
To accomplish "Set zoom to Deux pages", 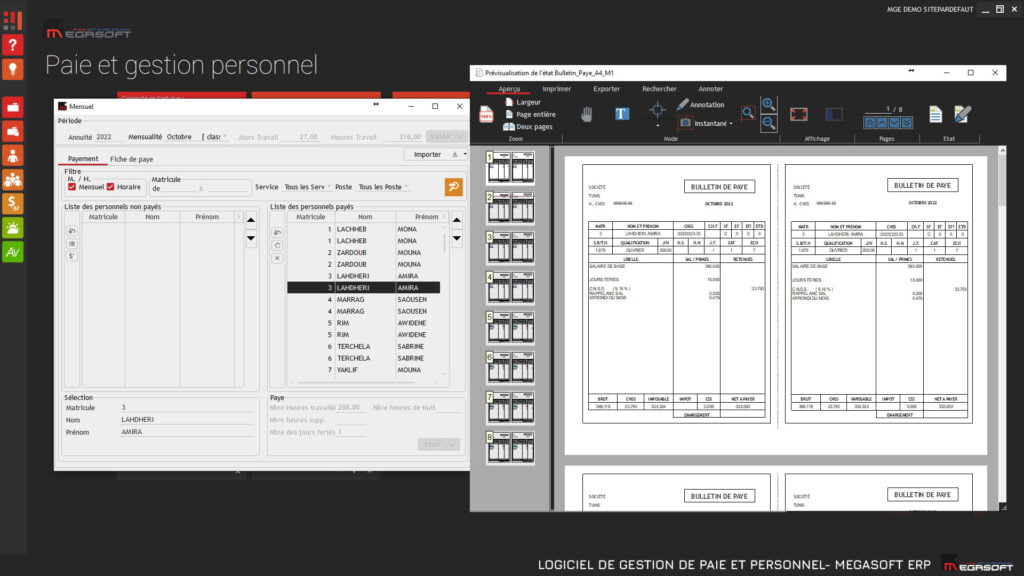I will click(x=528, y=127).
